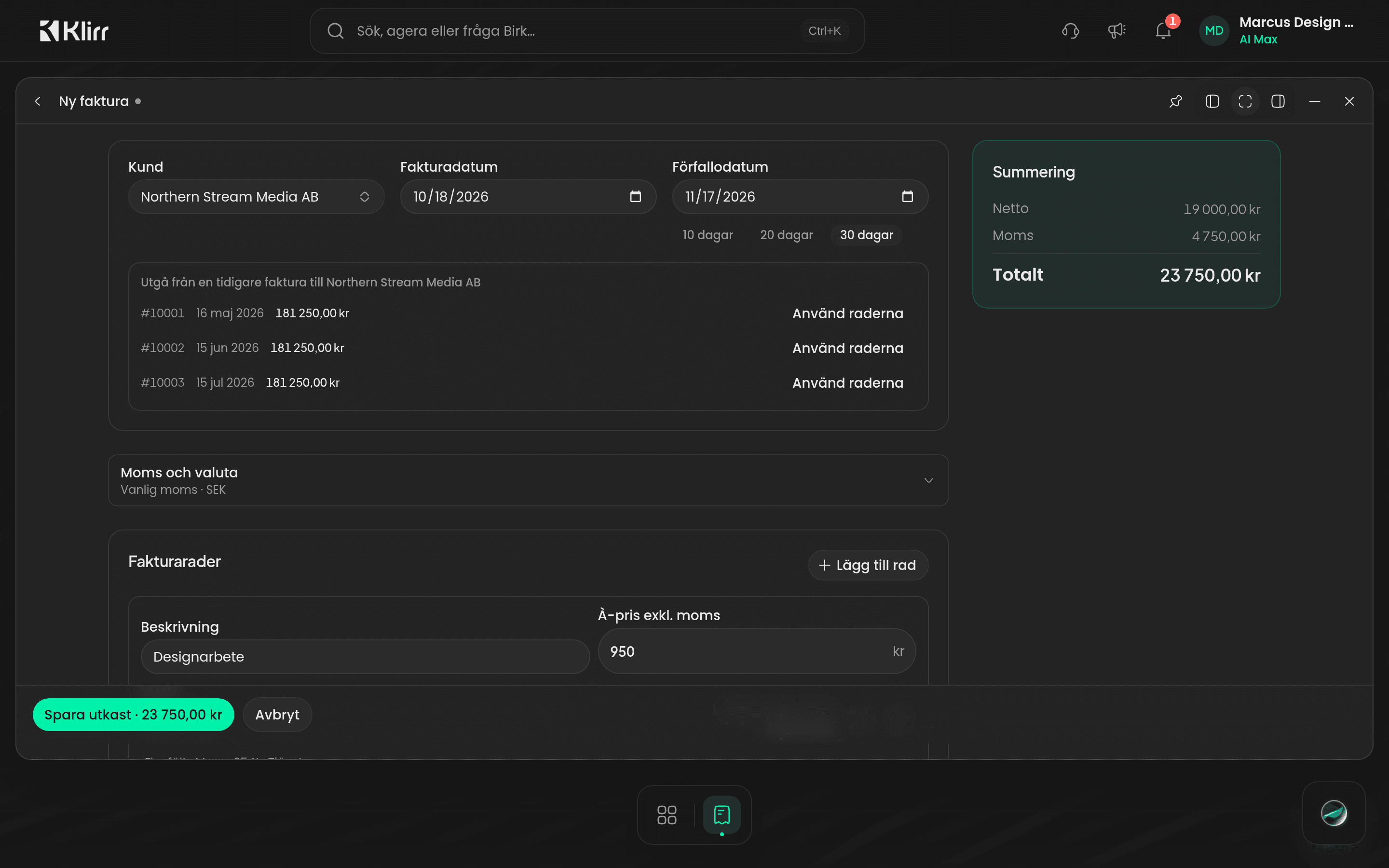Select 10 dagar payment term
Image resolution: width=1389 pixels, height=868 pixels.
click(x=708, y=235)
